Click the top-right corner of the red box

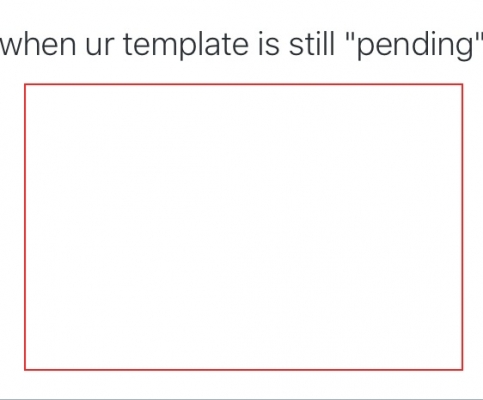coord(462,84)
